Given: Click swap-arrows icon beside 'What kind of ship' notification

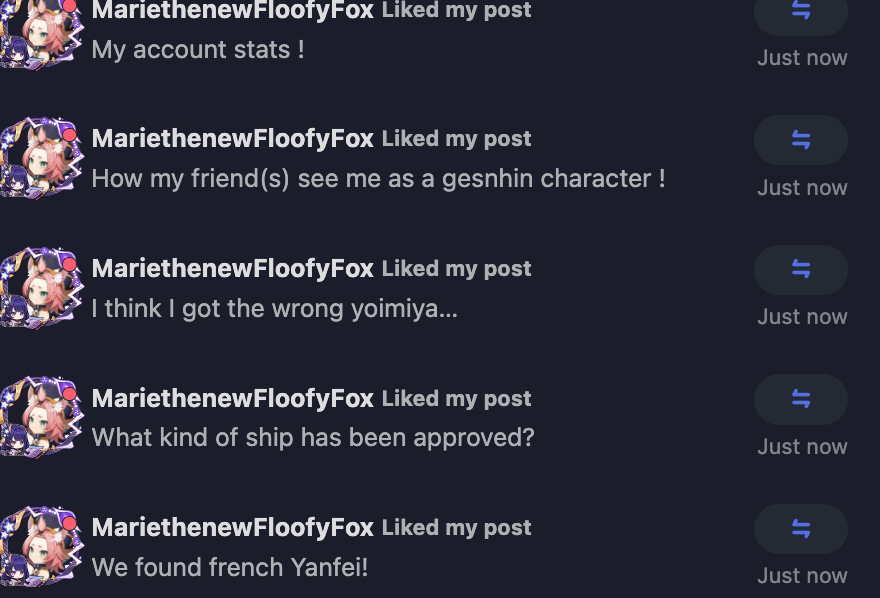Looking at the screenshot, I should click(800, 399).
